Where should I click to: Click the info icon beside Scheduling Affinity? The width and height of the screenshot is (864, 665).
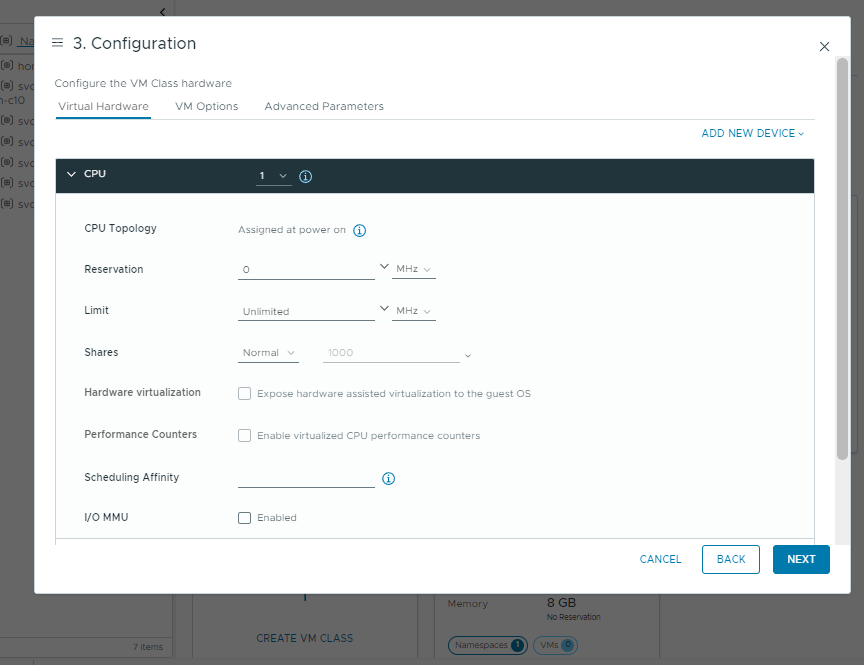click(388, 479)
